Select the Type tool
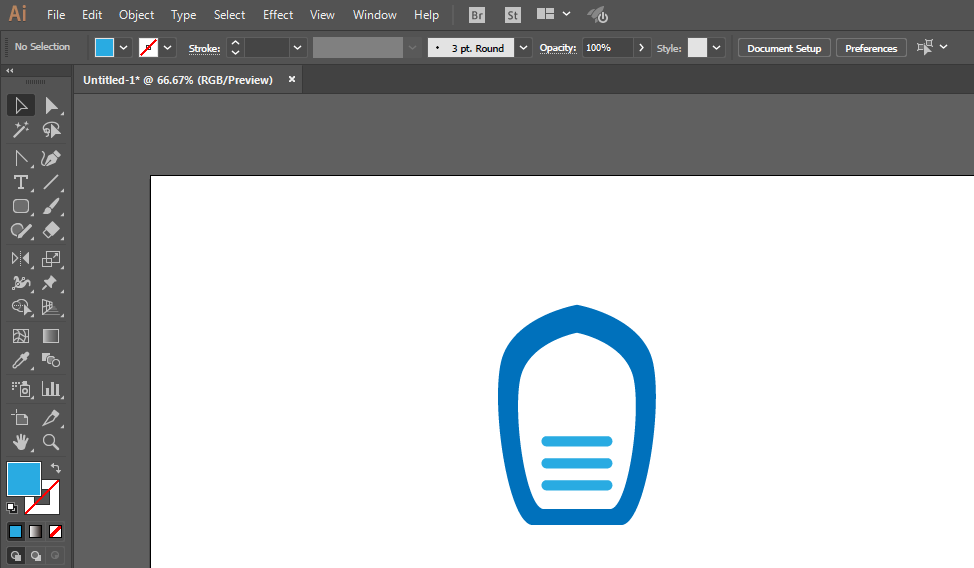 20,183
